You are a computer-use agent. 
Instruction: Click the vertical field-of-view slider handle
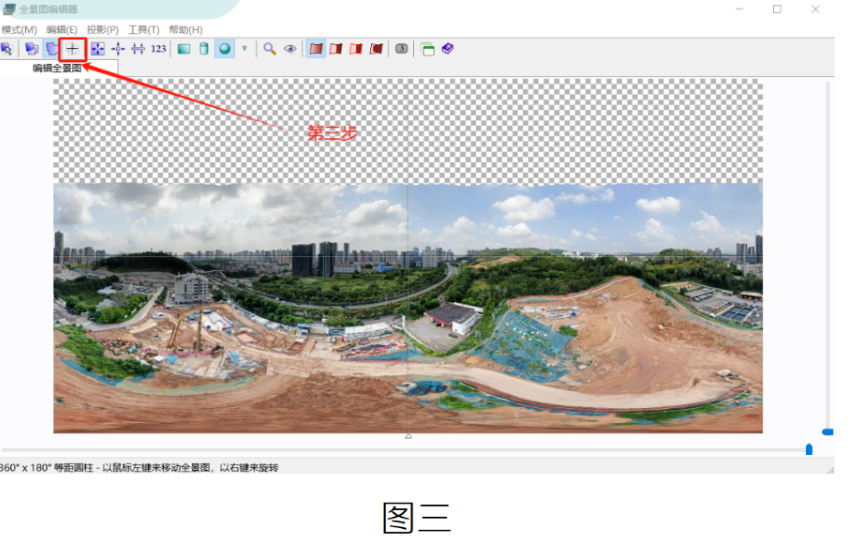pyautogui.click(x=827, y=432)
